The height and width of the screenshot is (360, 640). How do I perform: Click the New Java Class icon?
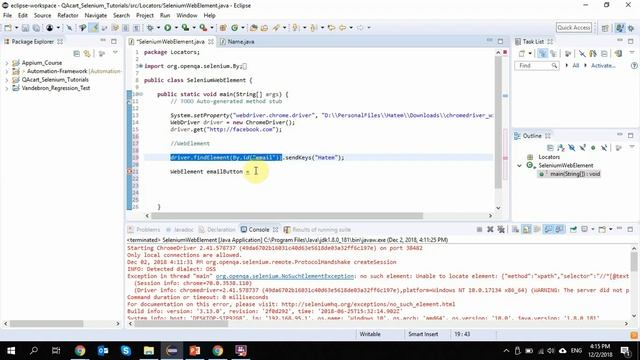(x=235, y=28)
